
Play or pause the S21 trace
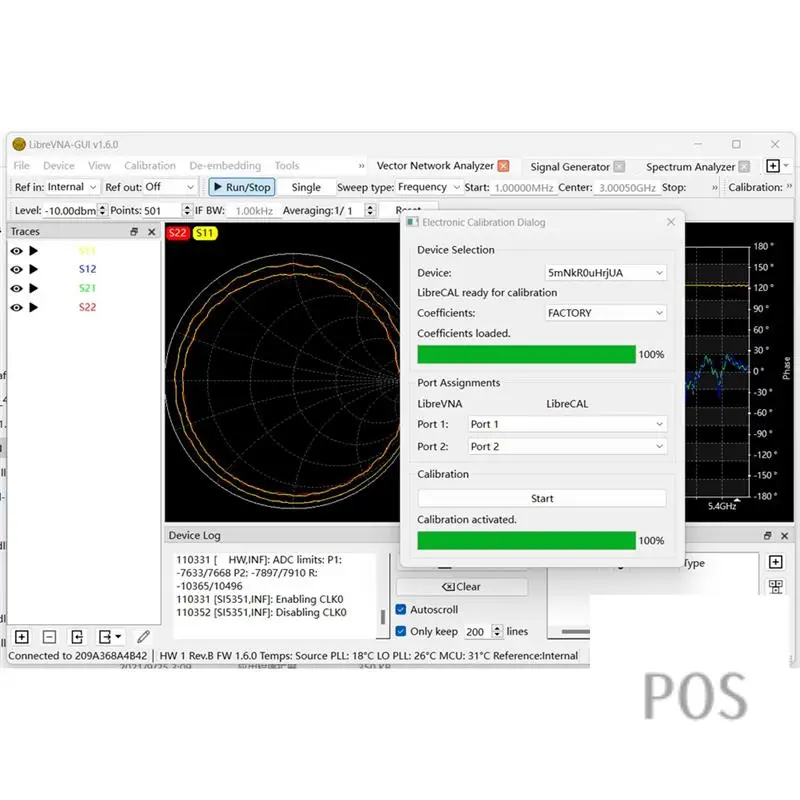[34, 288]
